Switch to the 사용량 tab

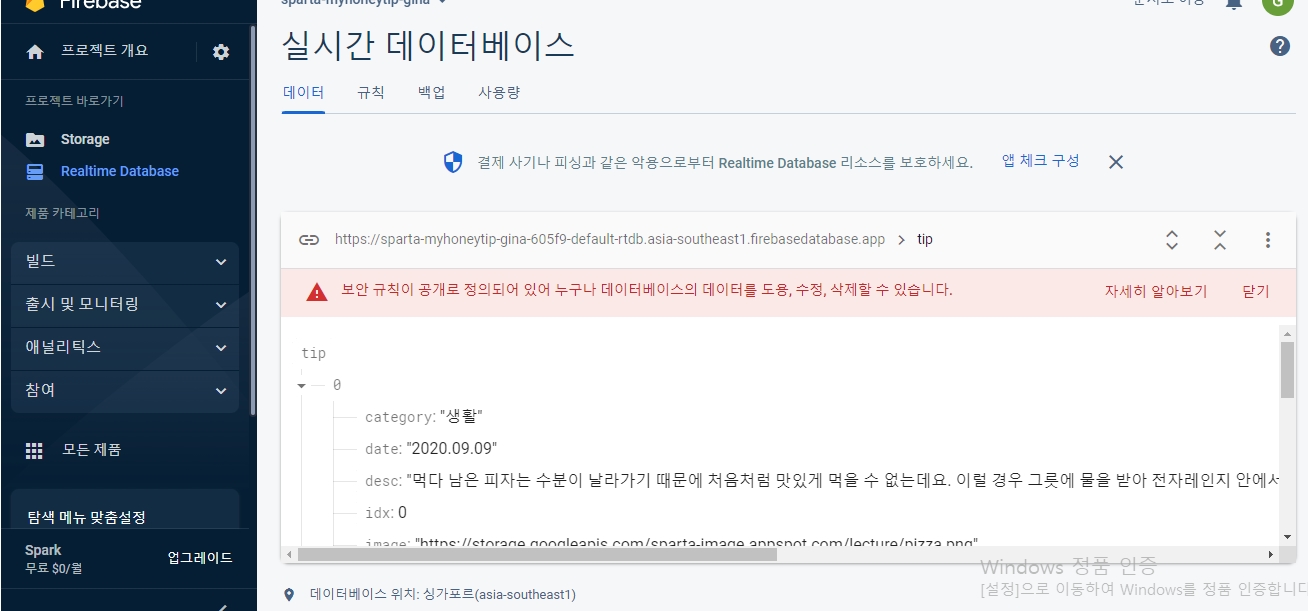click(499, 93)
